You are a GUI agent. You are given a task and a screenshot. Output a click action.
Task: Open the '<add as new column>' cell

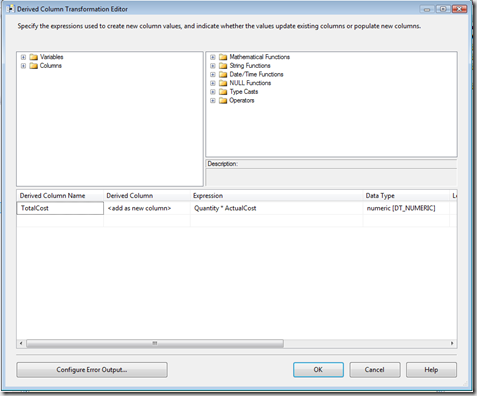click(147, 208)
